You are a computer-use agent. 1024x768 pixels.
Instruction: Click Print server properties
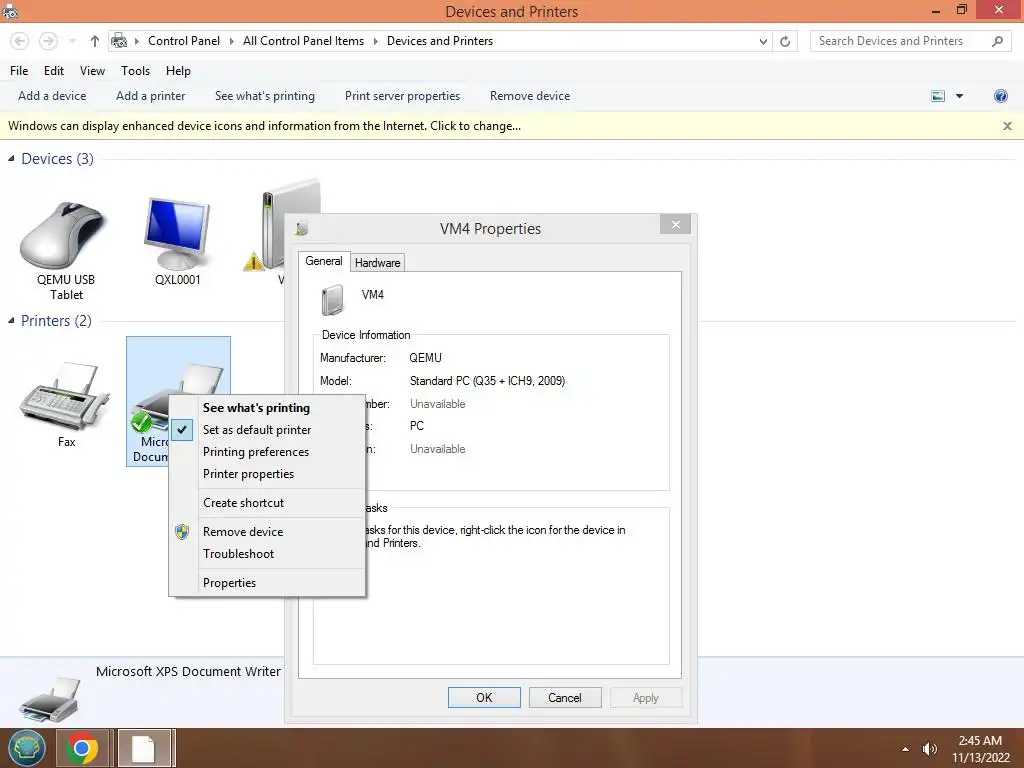(402, 96)
